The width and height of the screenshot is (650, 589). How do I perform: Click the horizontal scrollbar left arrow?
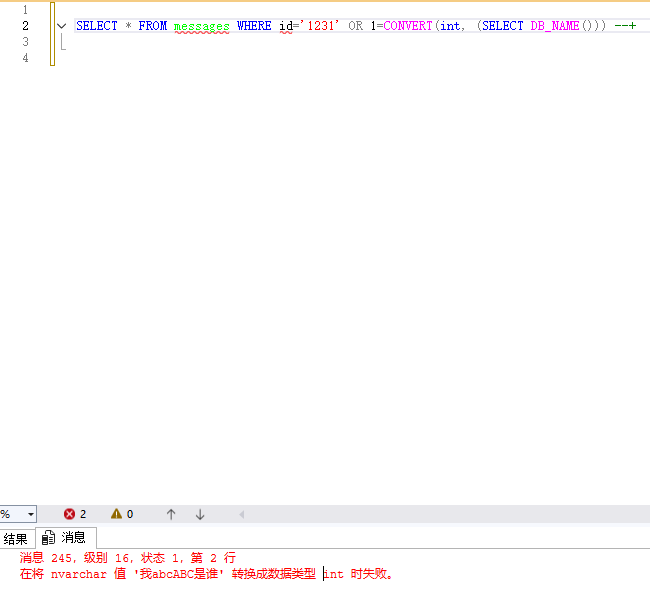pos(241,514)
